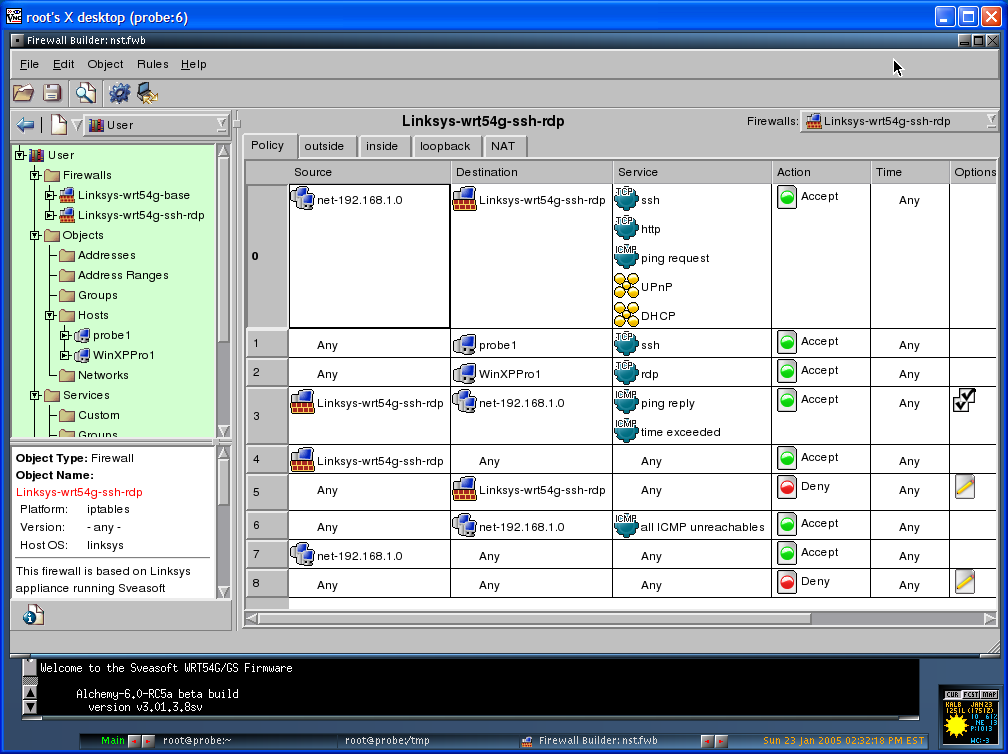Open the options icon on rule 3
Viewport: 1008px width, 754px height.
tap(964, 400)
